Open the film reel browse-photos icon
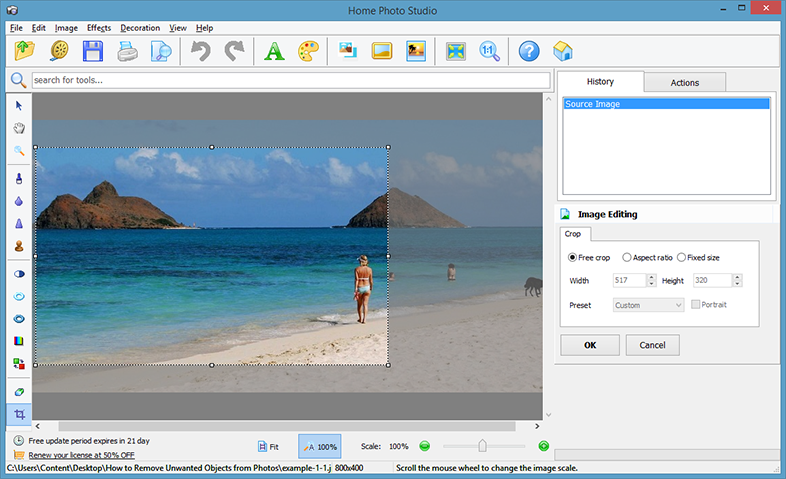Viewport: 786px width, 479px height. (59, 51)
